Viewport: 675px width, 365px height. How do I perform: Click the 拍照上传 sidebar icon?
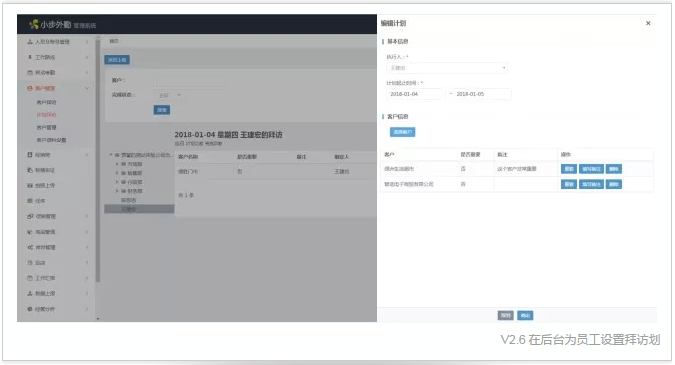(30, 185)
